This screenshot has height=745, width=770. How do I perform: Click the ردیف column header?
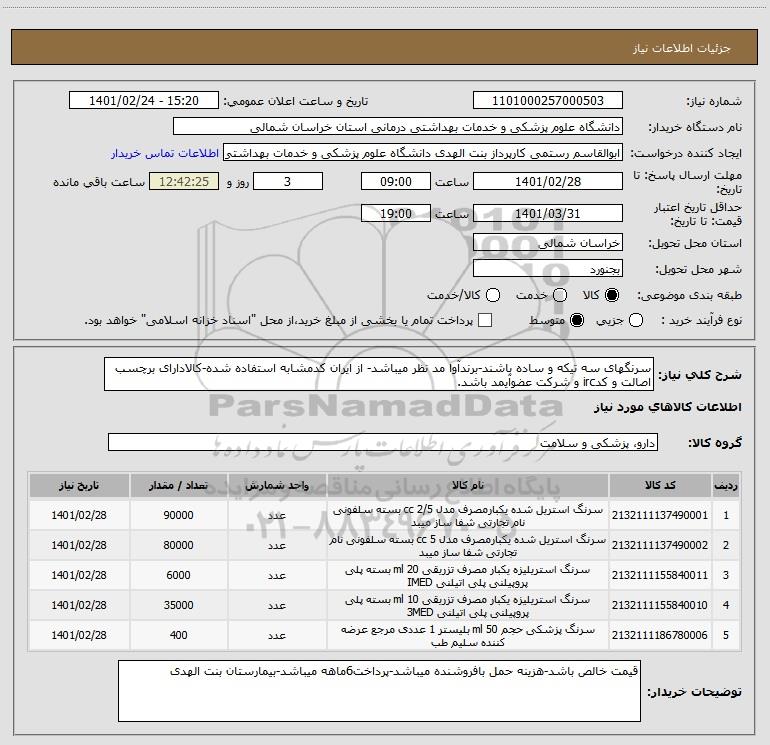click(726, 485)
